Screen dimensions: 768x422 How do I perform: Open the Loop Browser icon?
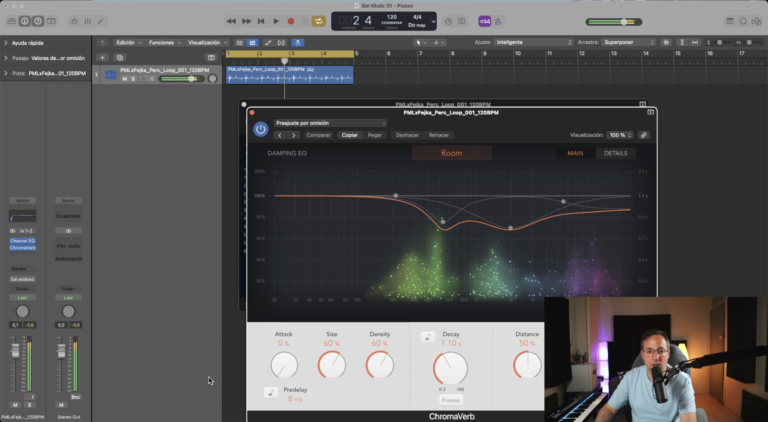tap(743, 22)
